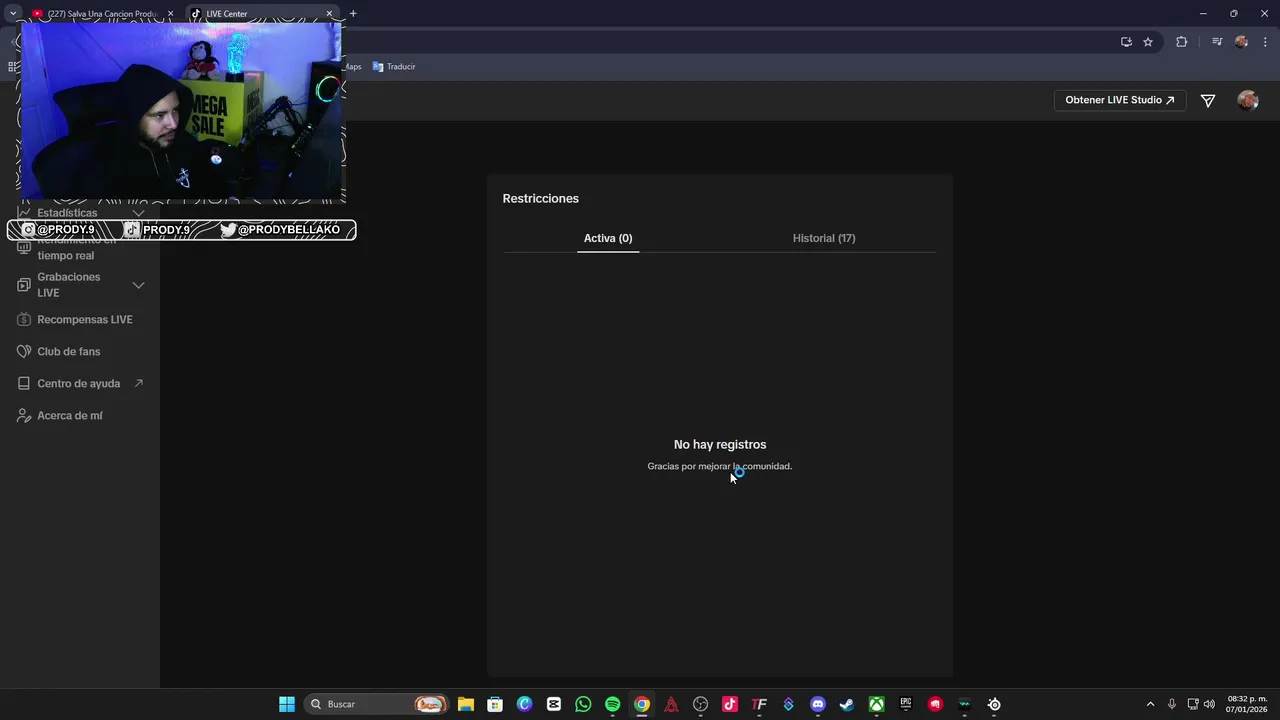Click microphone icon in system tray
1280x720 pixels.
click(1172, 704)
